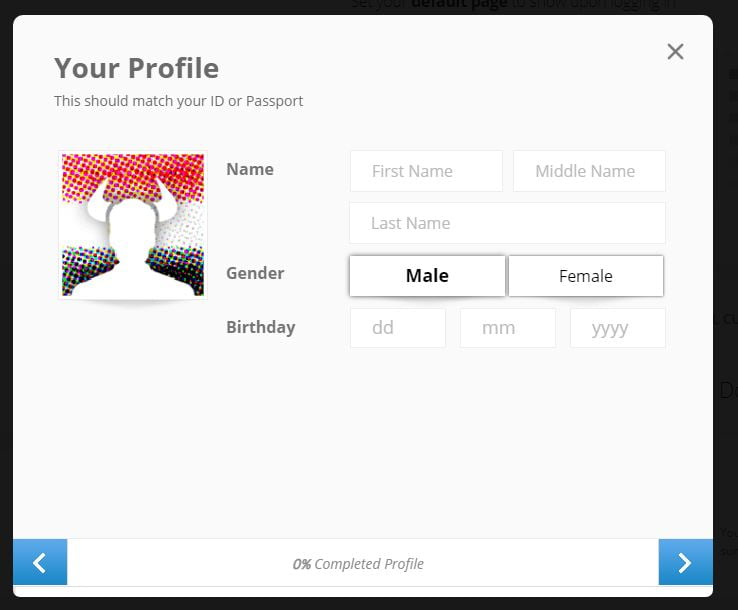Click the 0% Completed Profile progress bar
The height and width of the screenshot is (610, 738).
[x=363, y=562]
